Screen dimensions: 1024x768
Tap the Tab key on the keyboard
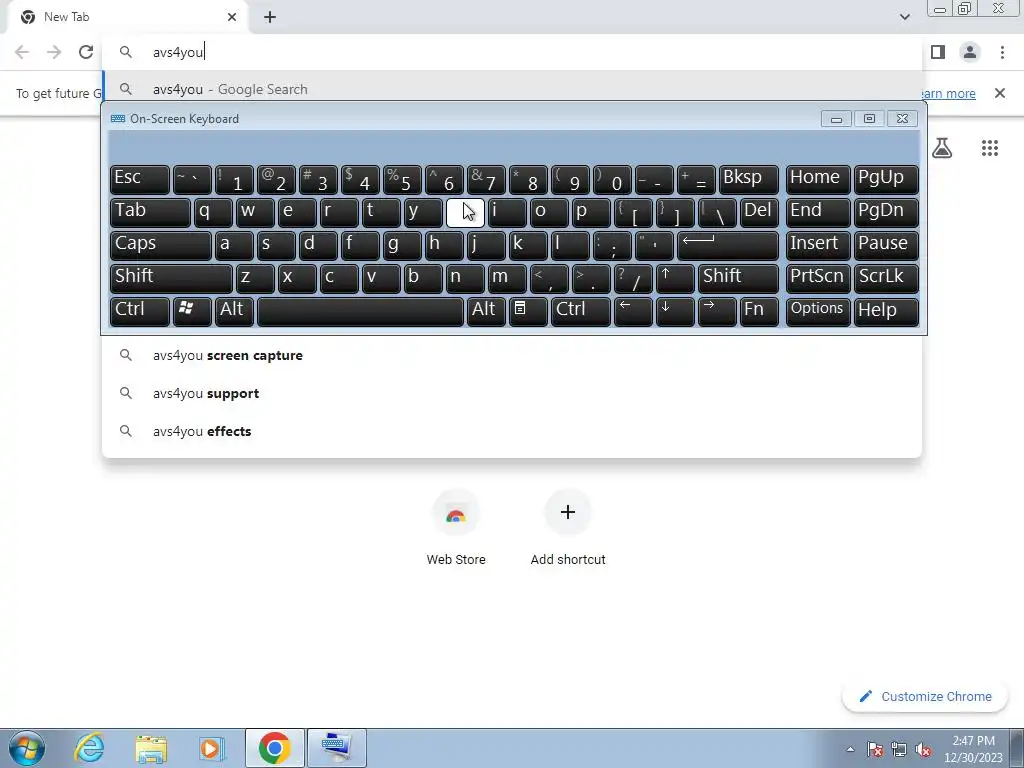[150, 212]
